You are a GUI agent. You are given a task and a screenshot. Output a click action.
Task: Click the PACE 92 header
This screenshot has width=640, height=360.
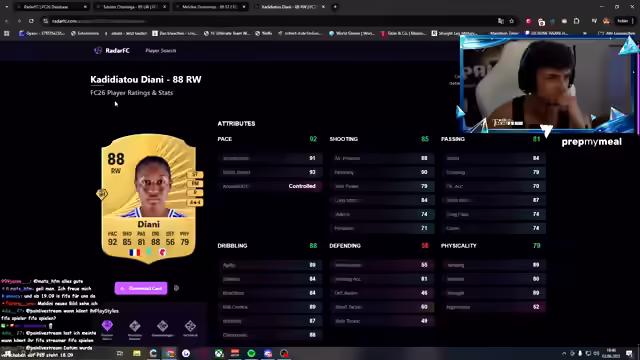(x=267, y=139)
